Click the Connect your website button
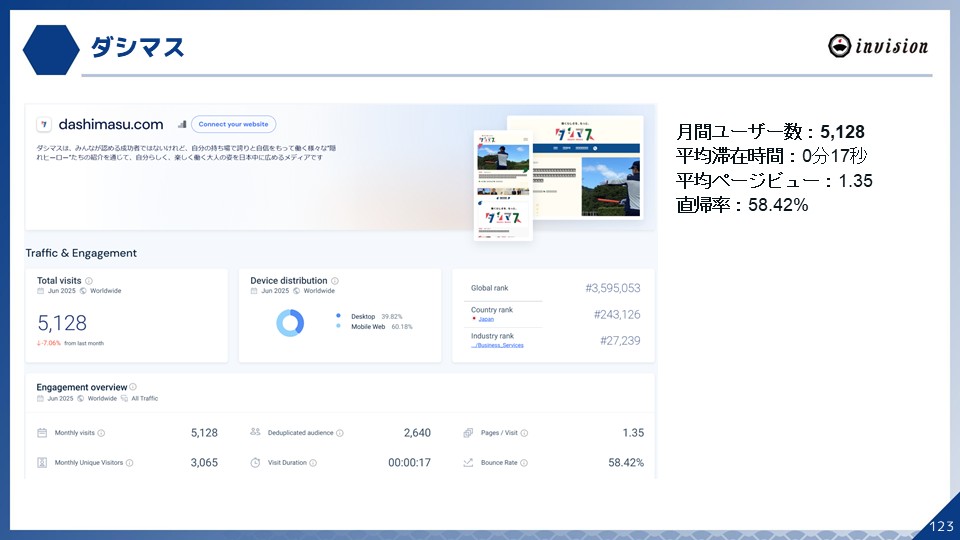Image resolution: width=960 pixels, height=540 pixels. click(x=233, y=124)
